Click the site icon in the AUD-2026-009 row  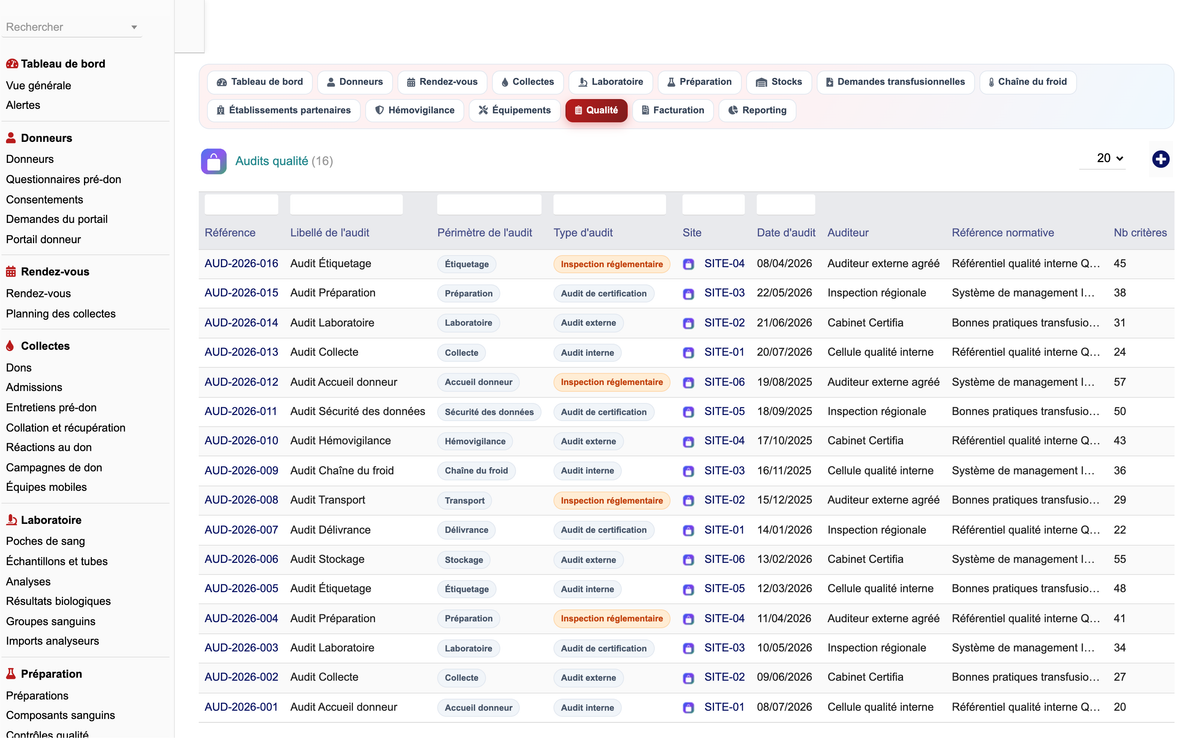point(688,471)
